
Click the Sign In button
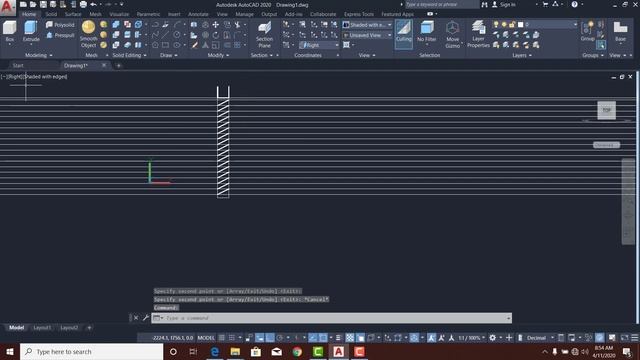[x=504, y=4]
